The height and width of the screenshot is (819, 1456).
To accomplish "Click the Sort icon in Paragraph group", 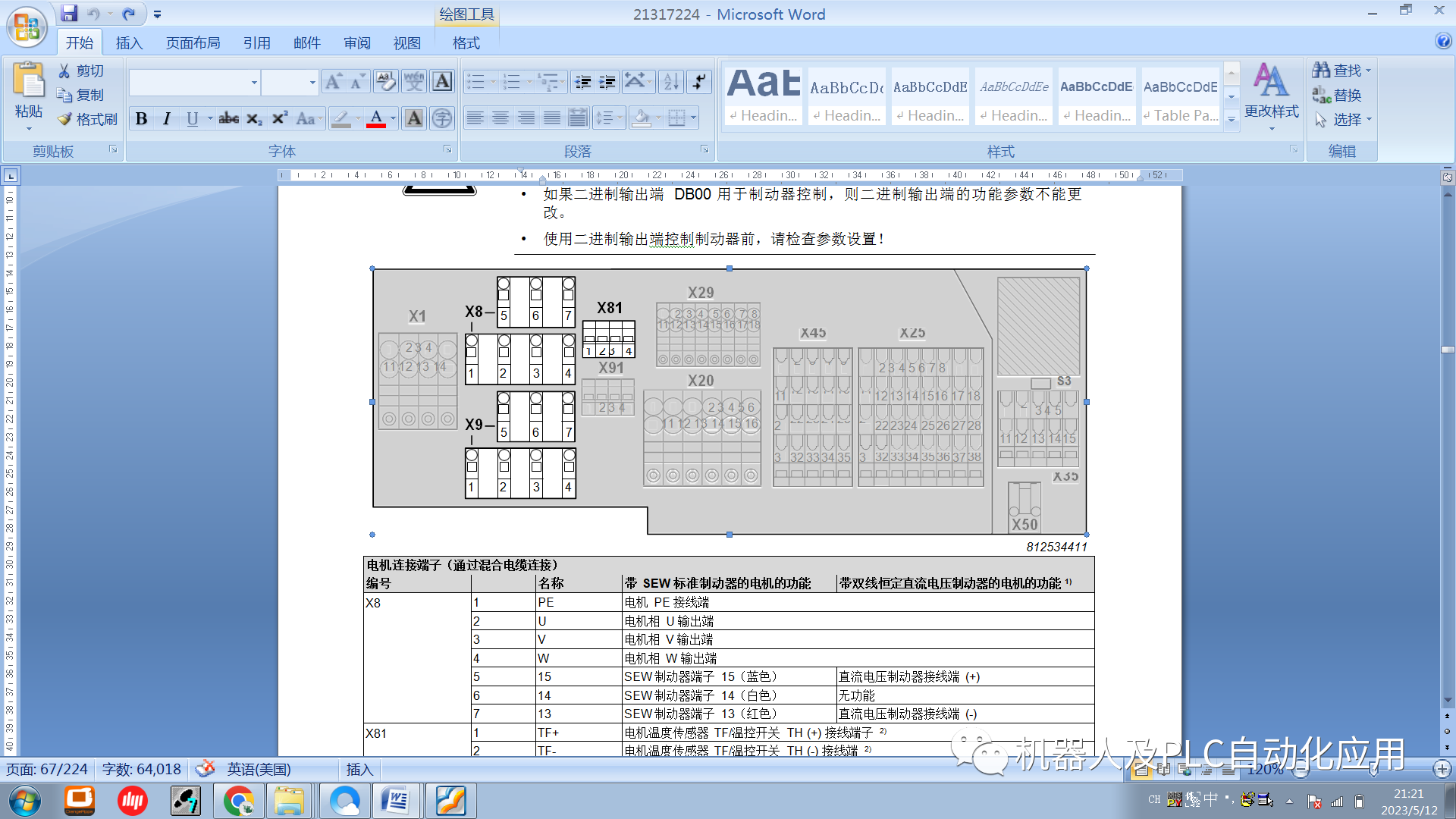I will pyautogui.click(x=670, y=82).
